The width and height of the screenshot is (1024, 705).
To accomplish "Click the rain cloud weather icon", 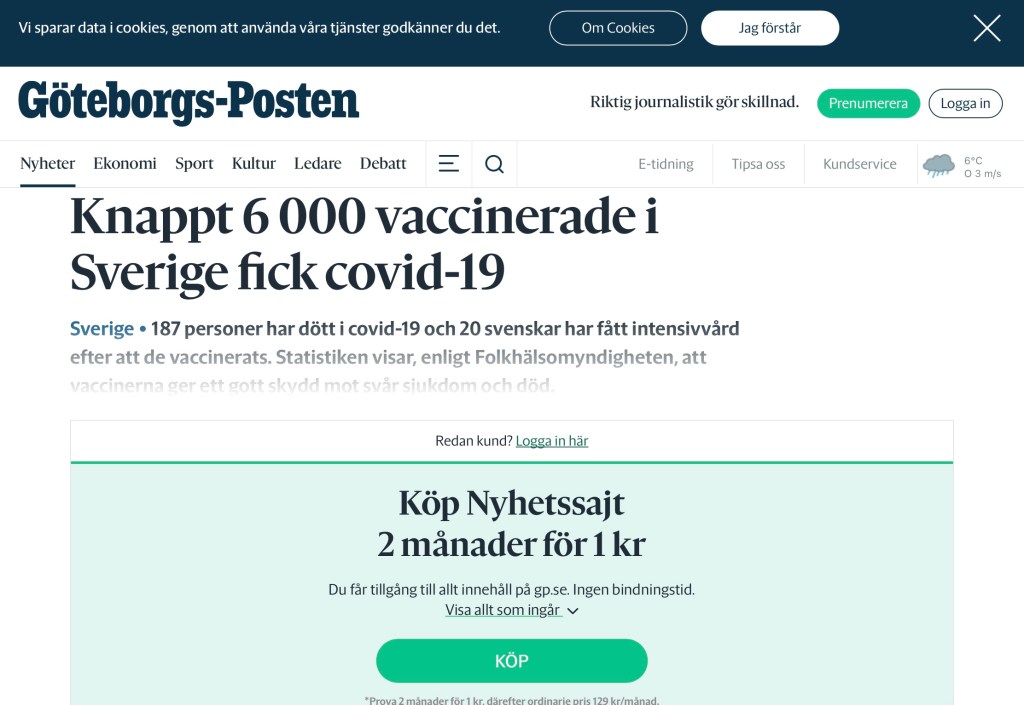I will pos(938,165).
